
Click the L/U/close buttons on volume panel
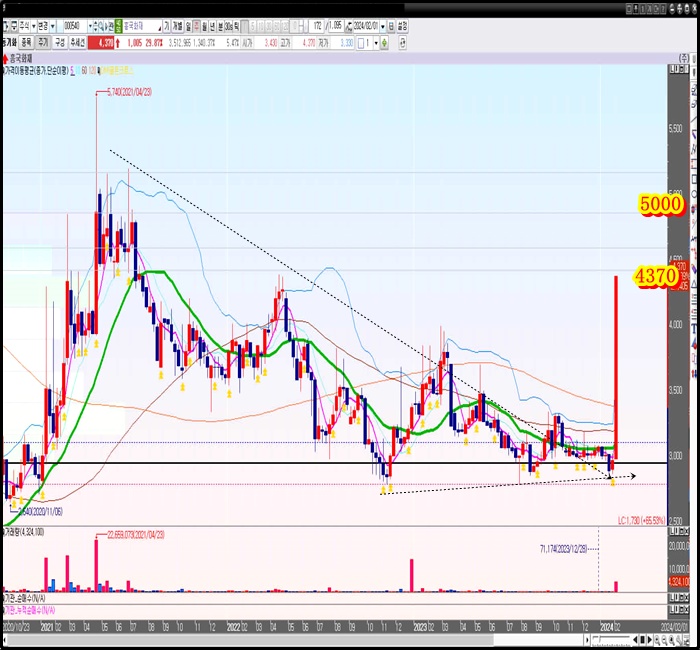pos(678,531)
